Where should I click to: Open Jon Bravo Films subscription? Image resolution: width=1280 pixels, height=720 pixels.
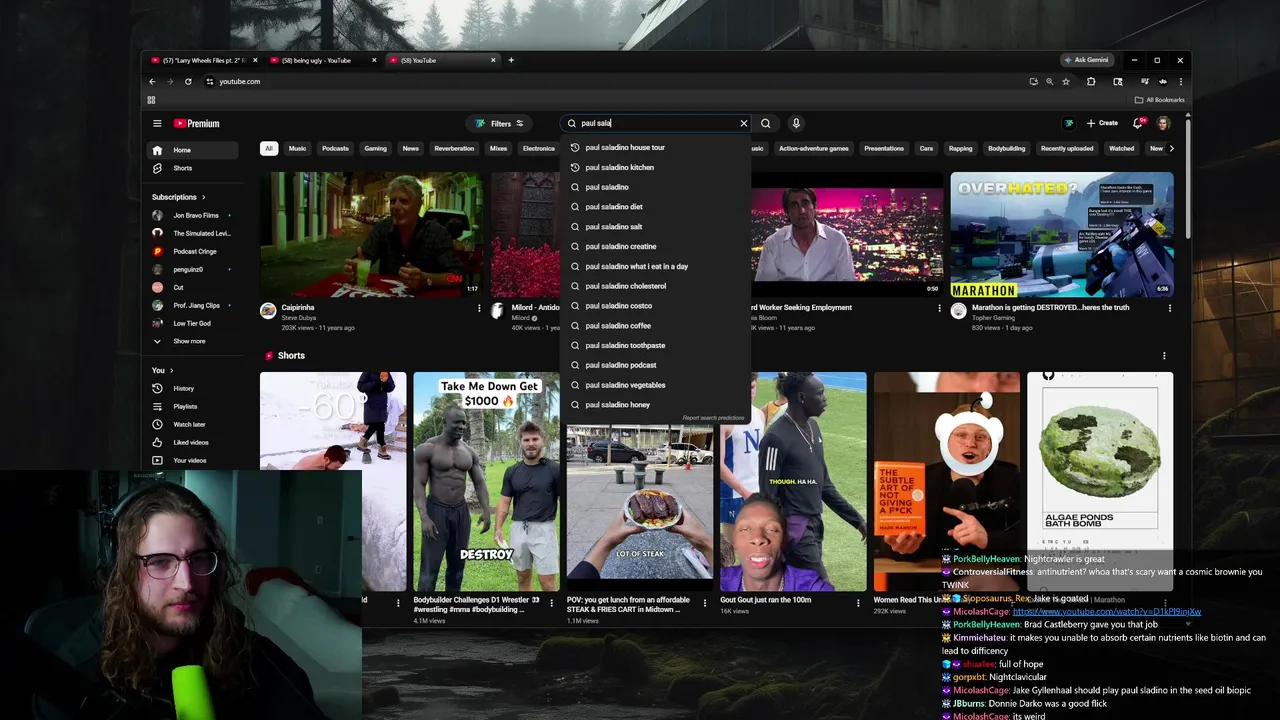pos(194,215)
